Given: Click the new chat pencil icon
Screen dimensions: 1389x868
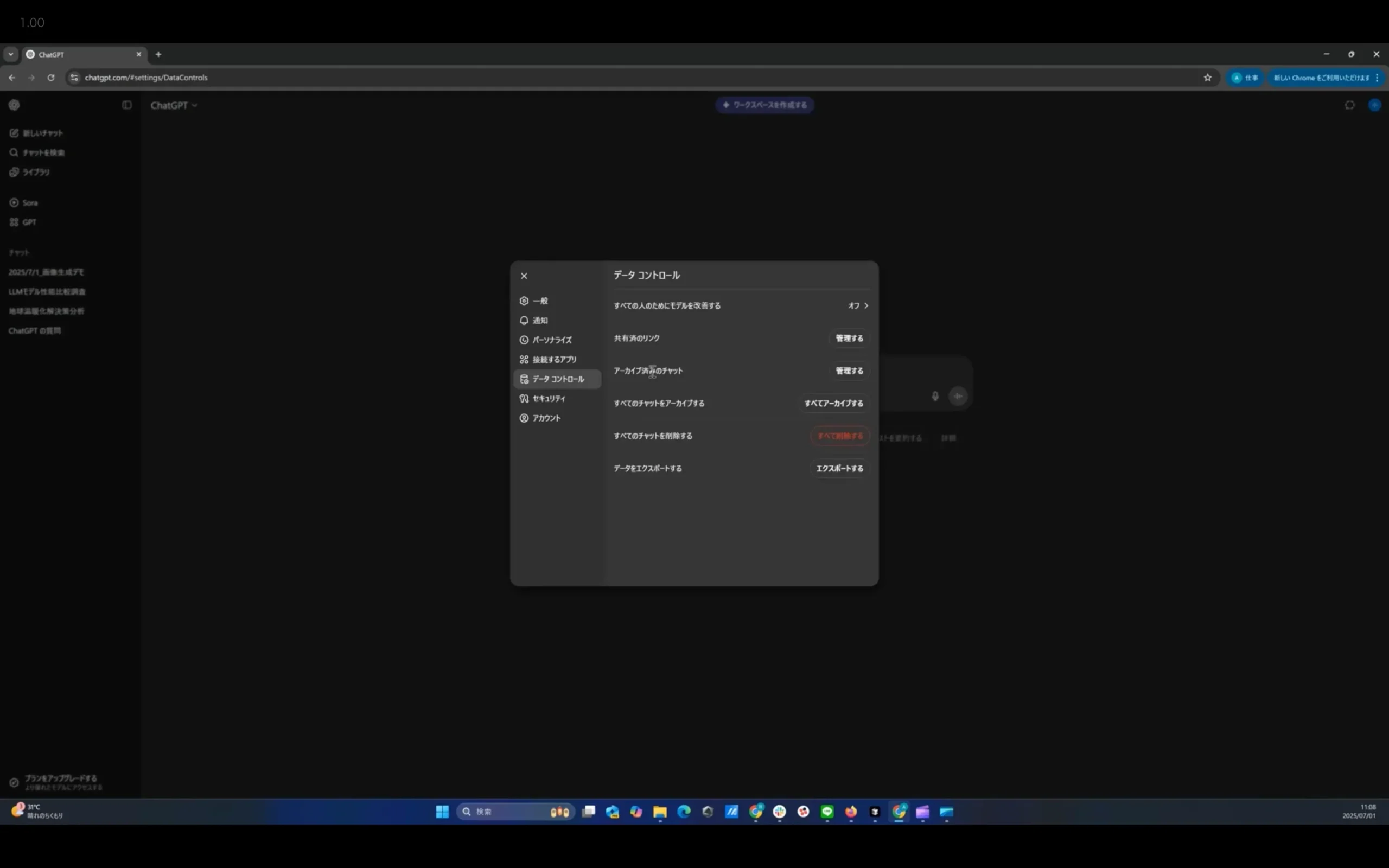Looking at the screenshot, I should pyautogui.click(x=14, y=133).
